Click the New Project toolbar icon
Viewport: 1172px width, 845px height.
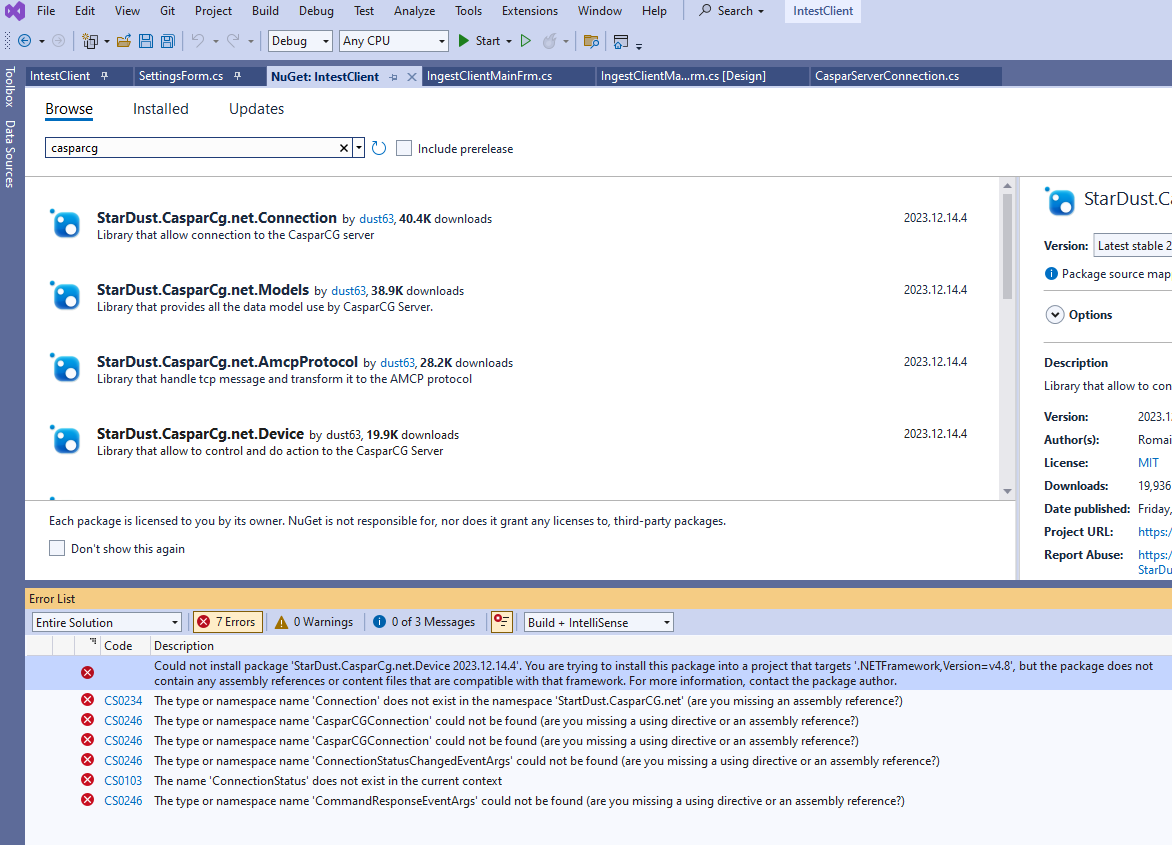click(90, 41)
